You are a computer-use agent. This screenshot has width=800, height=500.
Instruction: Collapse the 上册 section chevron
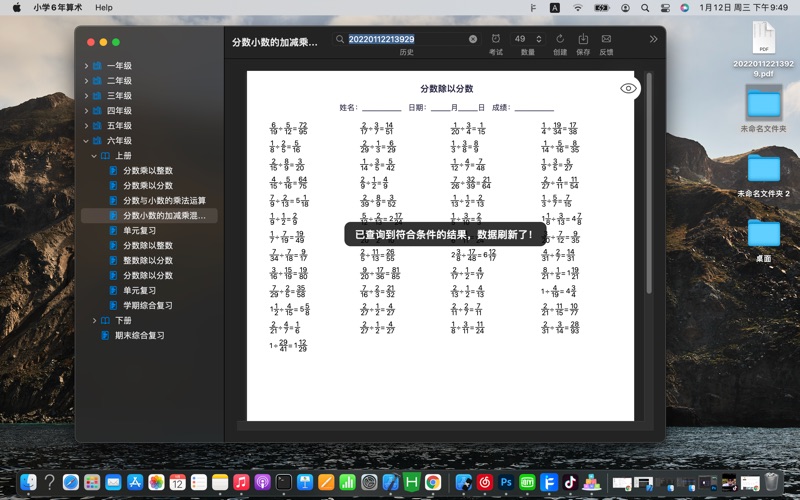pyautogui.click(x=94, y=156)
